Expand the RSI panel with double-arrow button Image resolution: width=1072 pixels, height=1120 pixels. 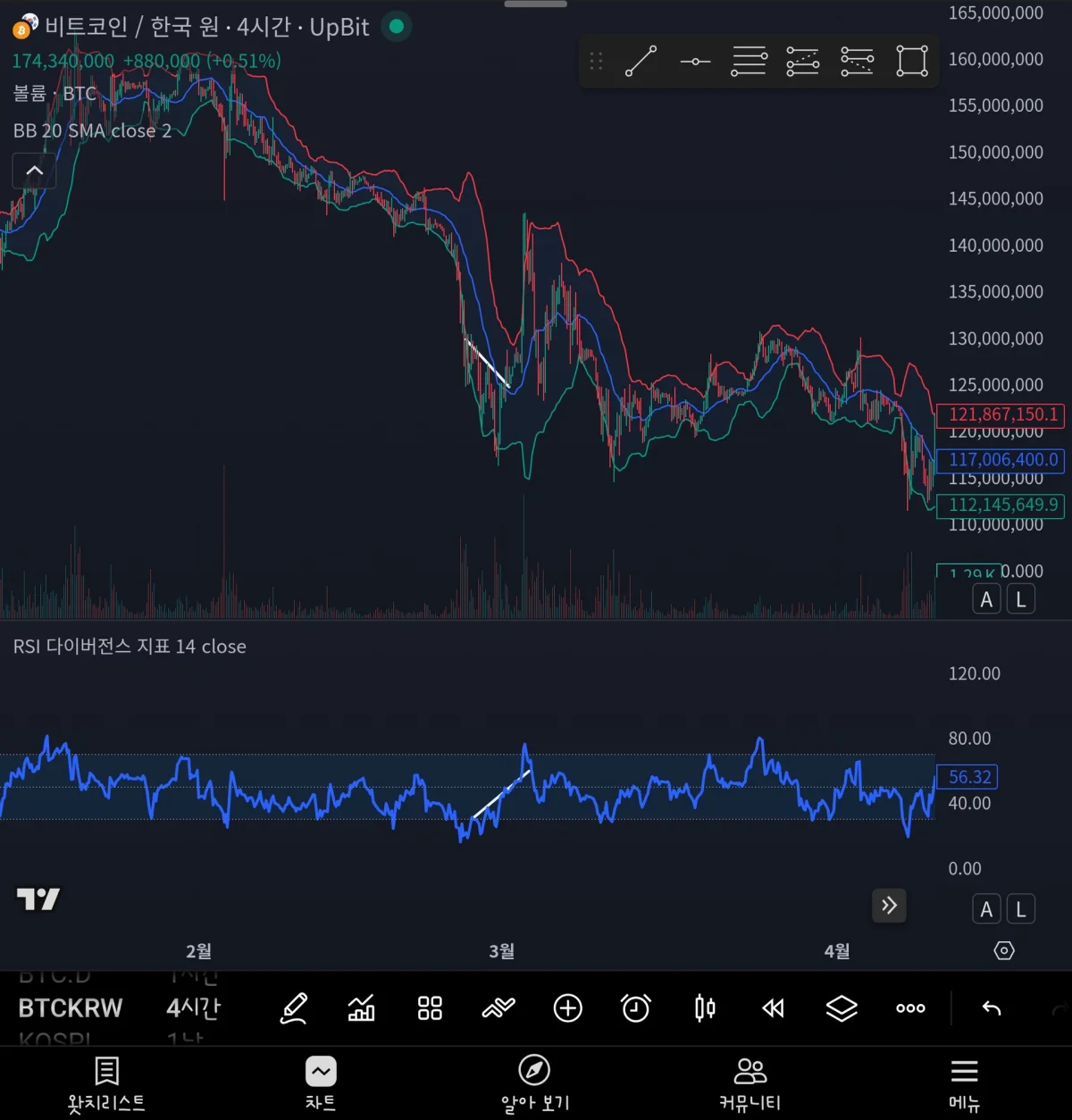point(889,906)
